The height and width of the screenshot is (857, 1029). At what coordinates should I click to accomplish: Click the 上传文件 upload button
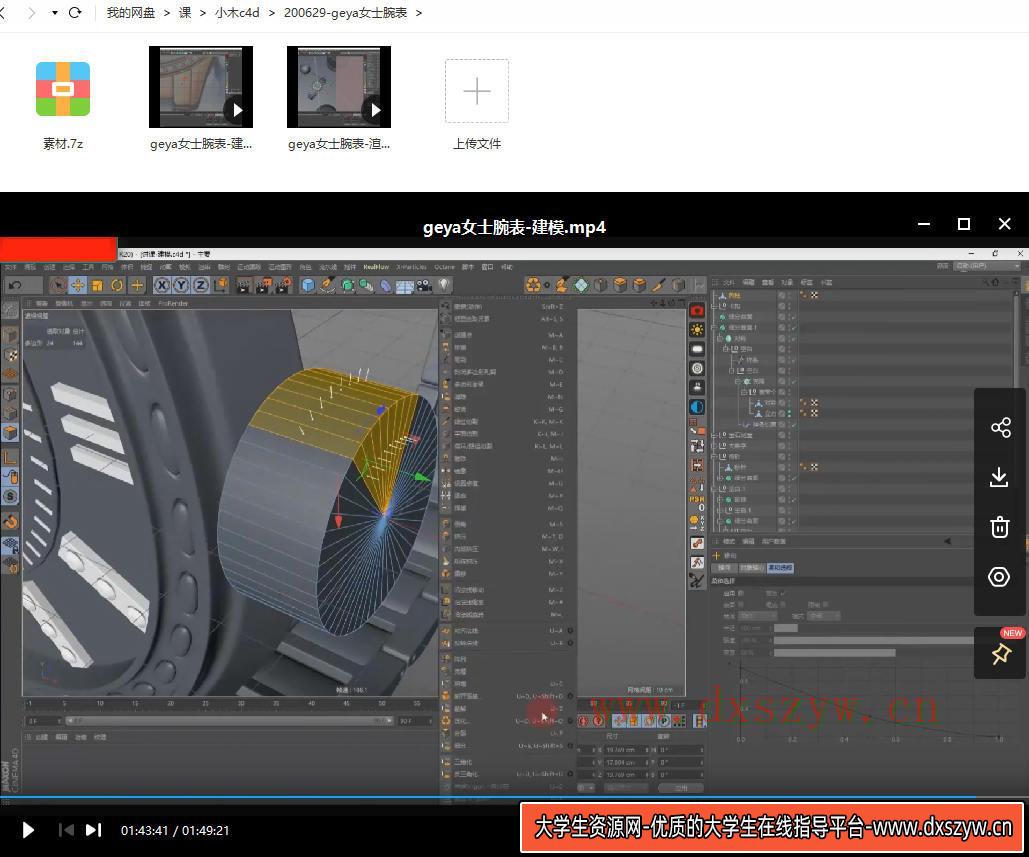477,91
